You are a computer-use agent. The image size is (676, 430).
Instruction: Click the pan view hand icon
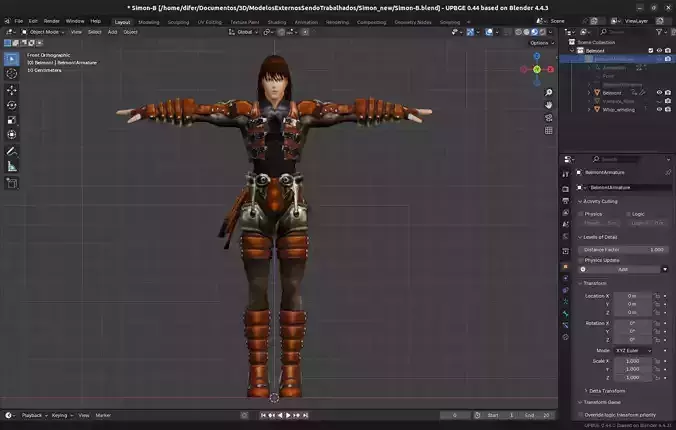(x=549, y=105)
